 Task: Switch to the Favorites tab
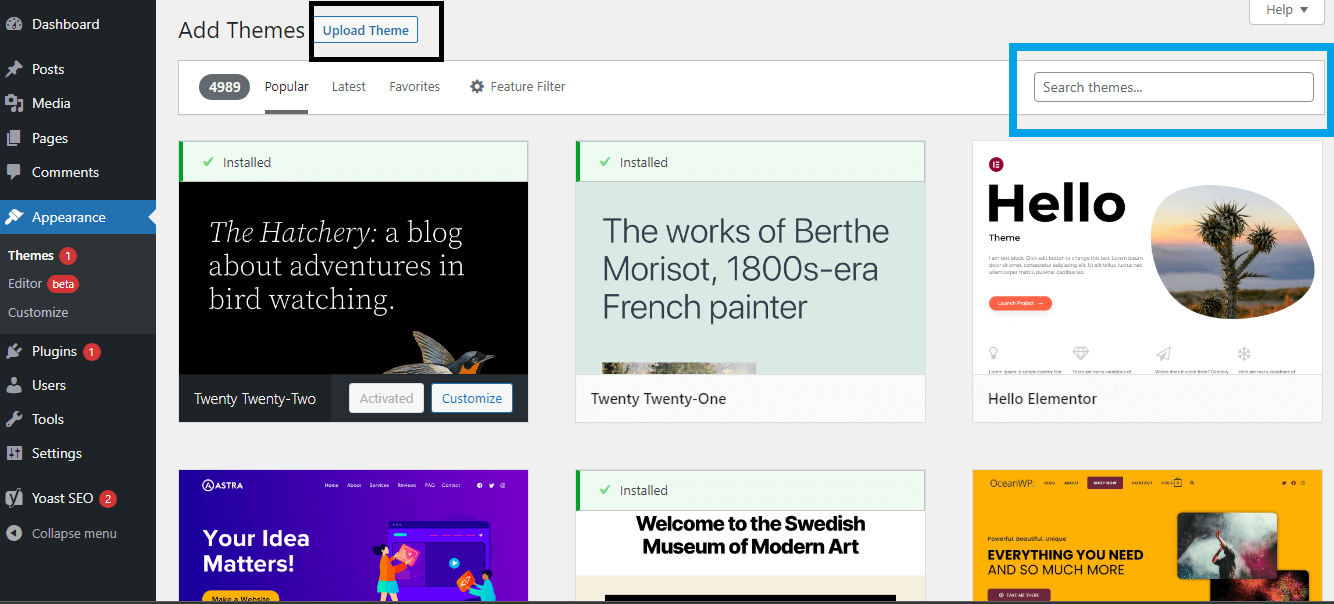pyautogui.click(x=414, y=86)
